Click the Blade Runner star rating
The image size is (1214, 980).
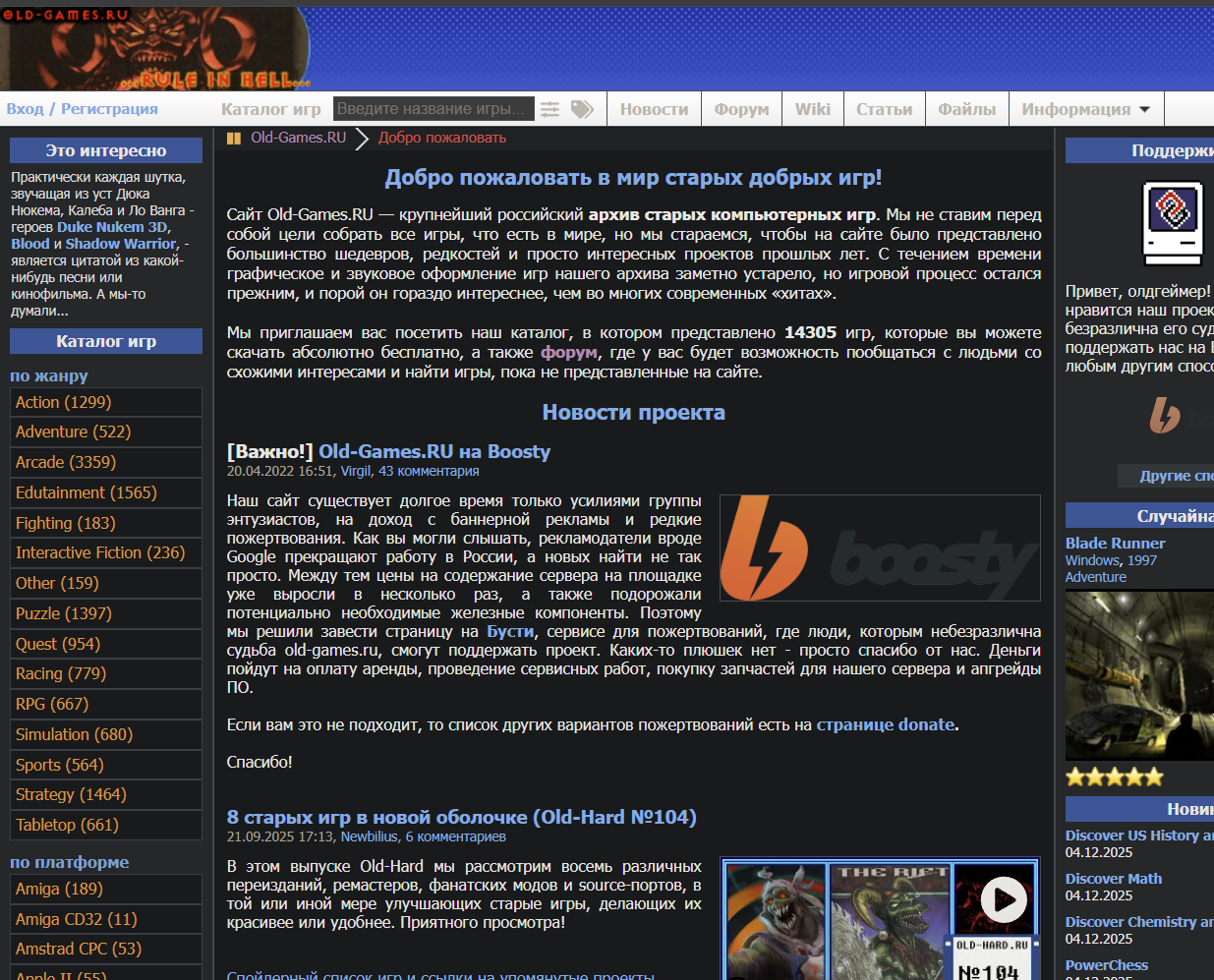[x=1115, y=777]
